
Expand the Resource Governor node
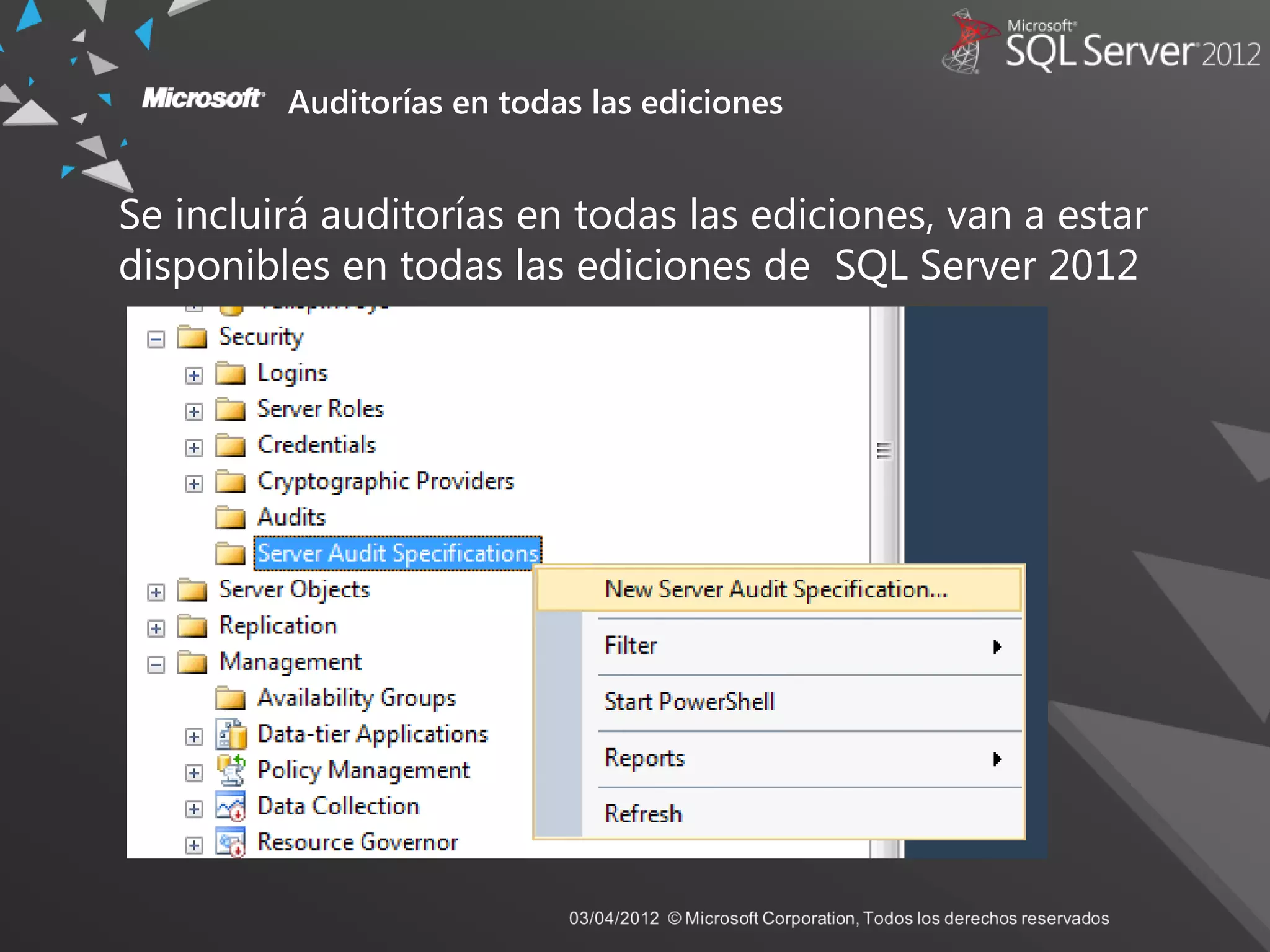194,845
